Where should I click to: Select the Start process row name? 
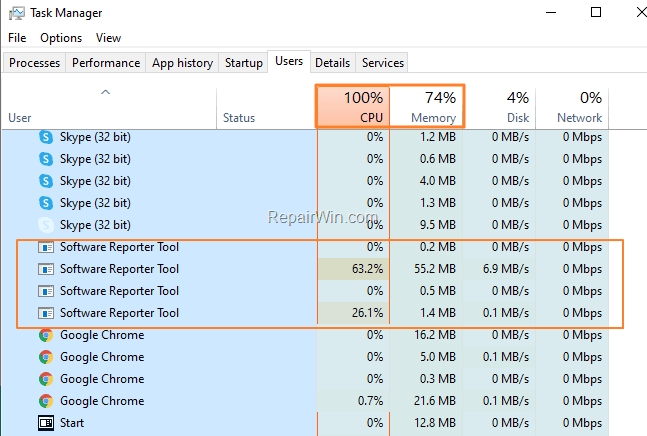tap(72, 423)
